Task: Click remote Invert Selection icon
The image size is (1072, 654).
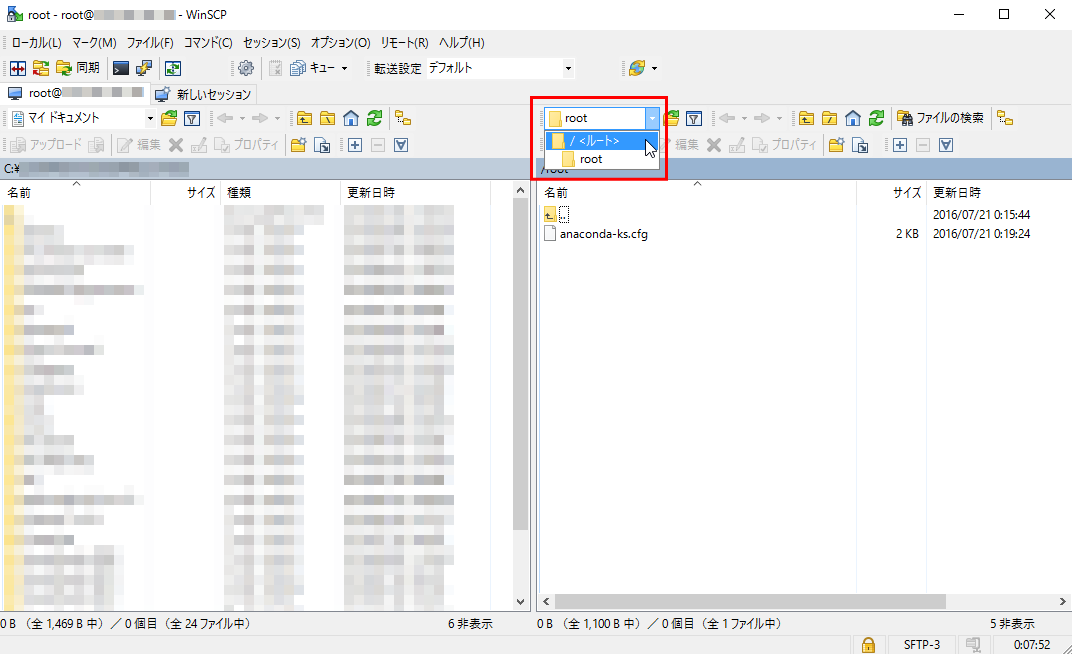Action: [x=946, y=145]
